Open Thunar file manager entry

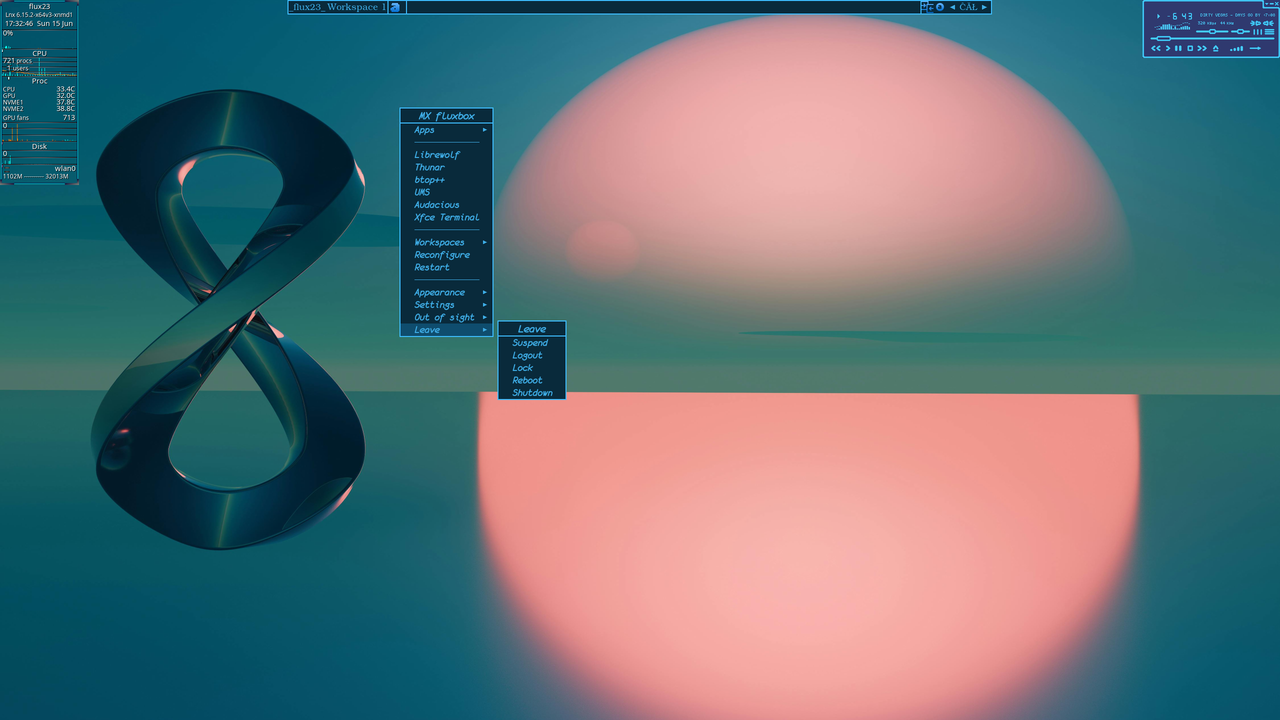446,167
